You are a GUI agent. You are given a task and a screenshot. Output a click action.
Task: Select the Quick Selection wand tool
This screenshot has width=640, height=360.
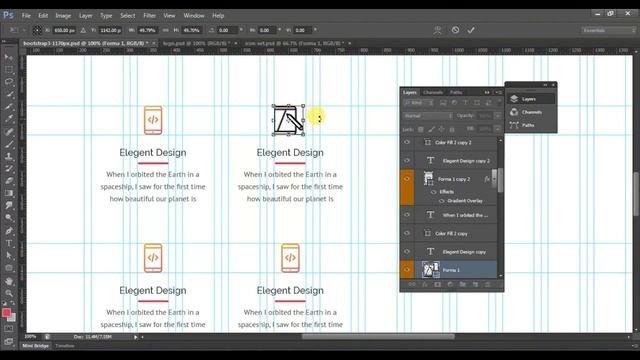pyautogui.click(x=9, y=94)
